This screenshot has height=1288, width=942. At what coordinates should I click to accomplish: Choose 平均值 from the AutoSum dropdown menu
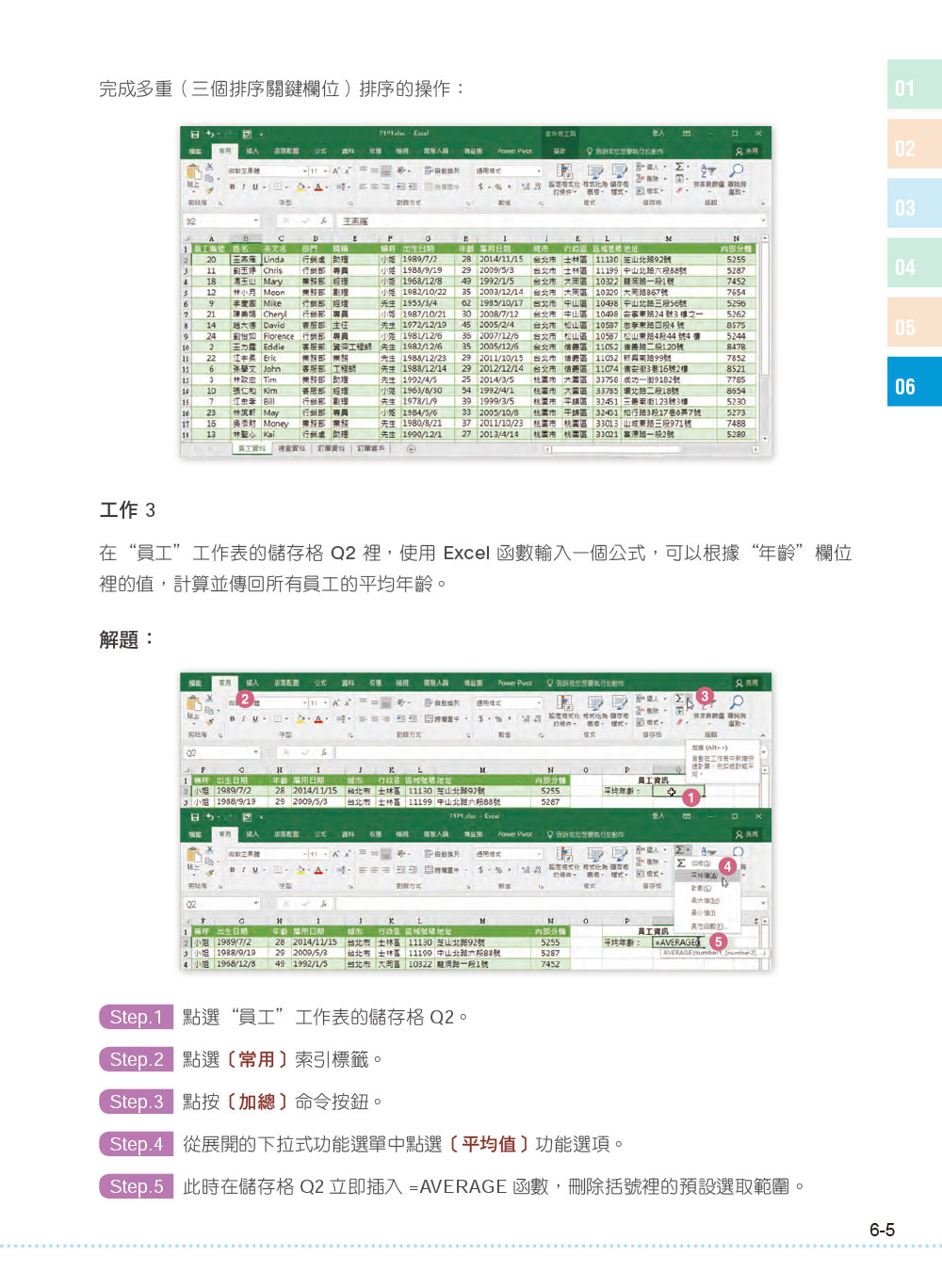click(704, 876)
